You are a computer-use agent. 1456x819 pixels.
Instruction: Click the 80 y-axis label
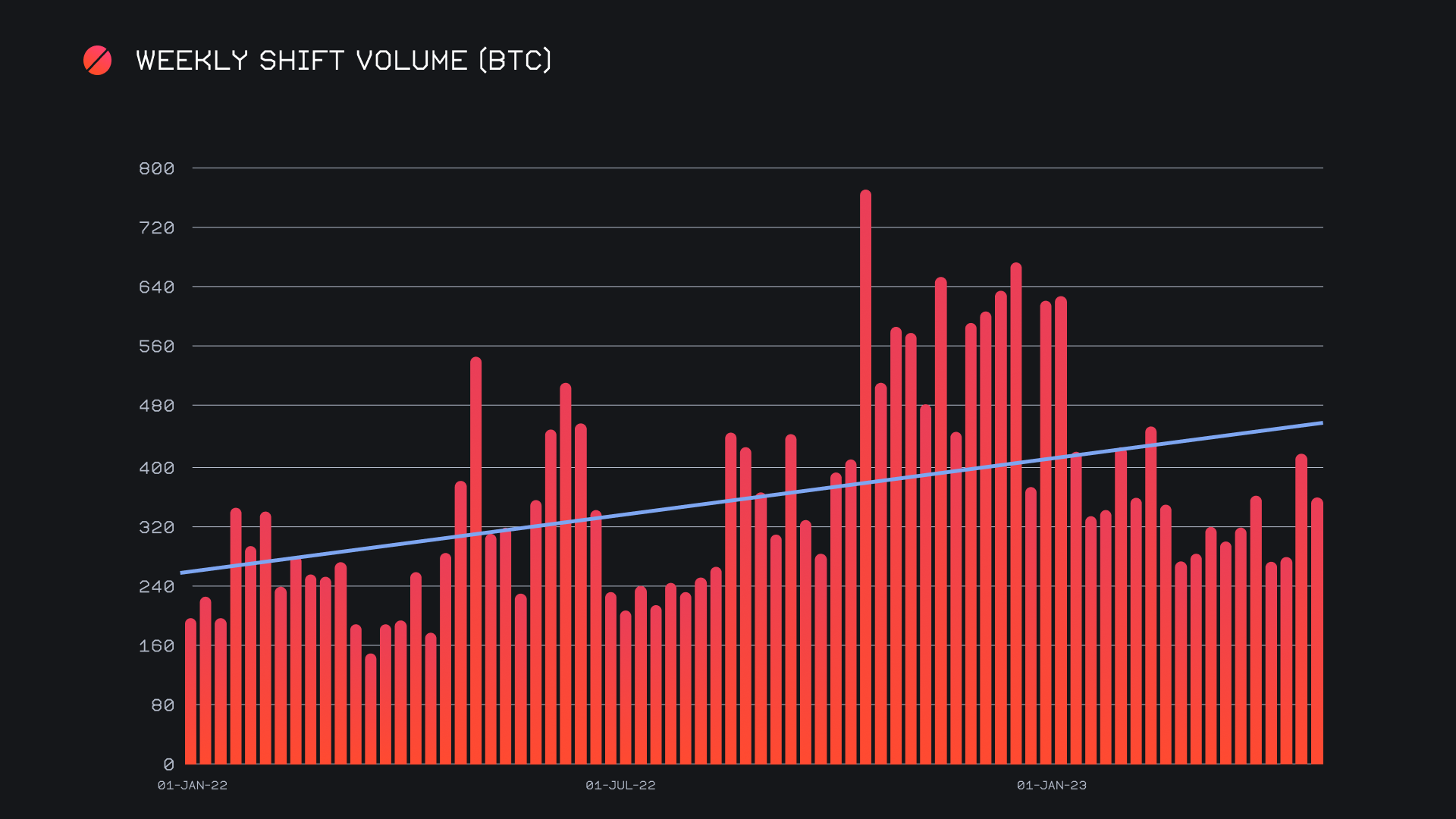[163, 705]
